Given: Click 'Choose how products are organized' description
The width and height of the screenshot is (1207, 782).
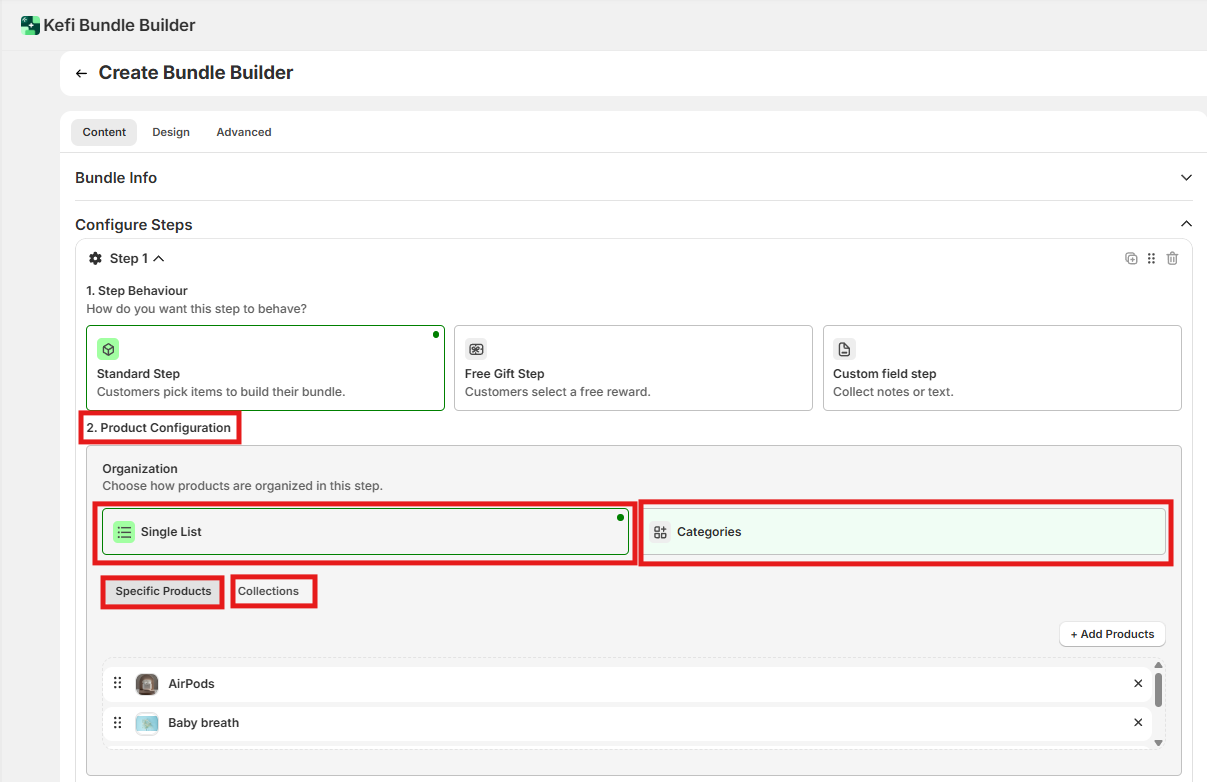Looking at the screenshot, I should pos(243,486).
